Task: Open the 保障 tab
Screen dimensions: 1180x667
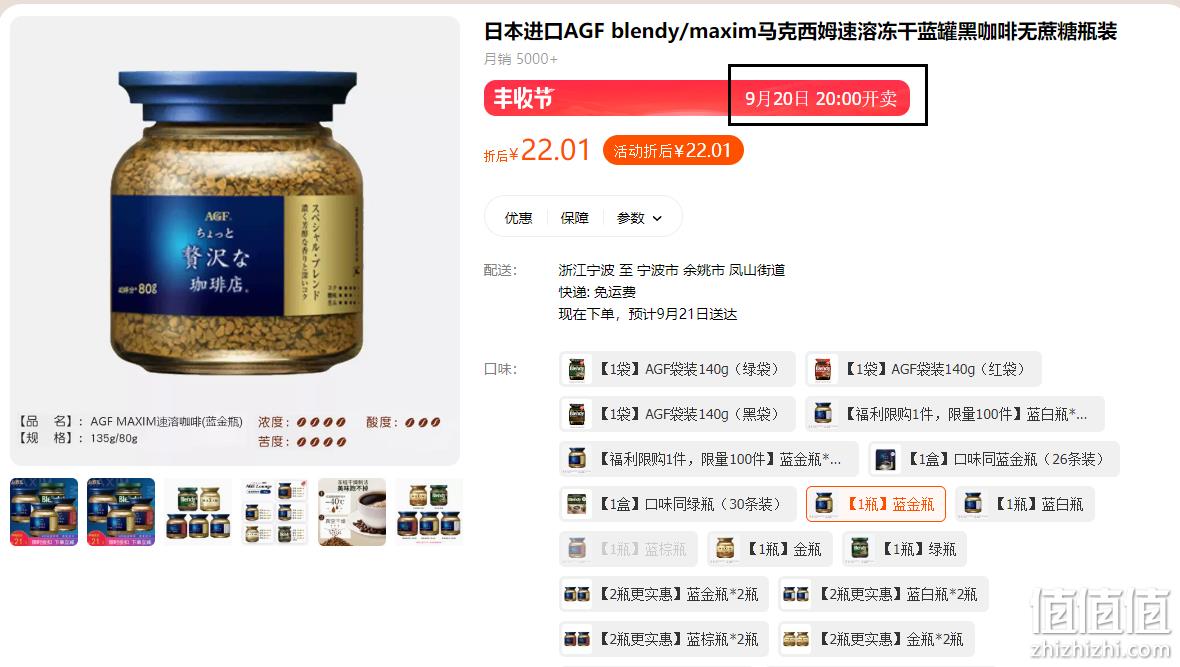Action: tap(574, 218)
